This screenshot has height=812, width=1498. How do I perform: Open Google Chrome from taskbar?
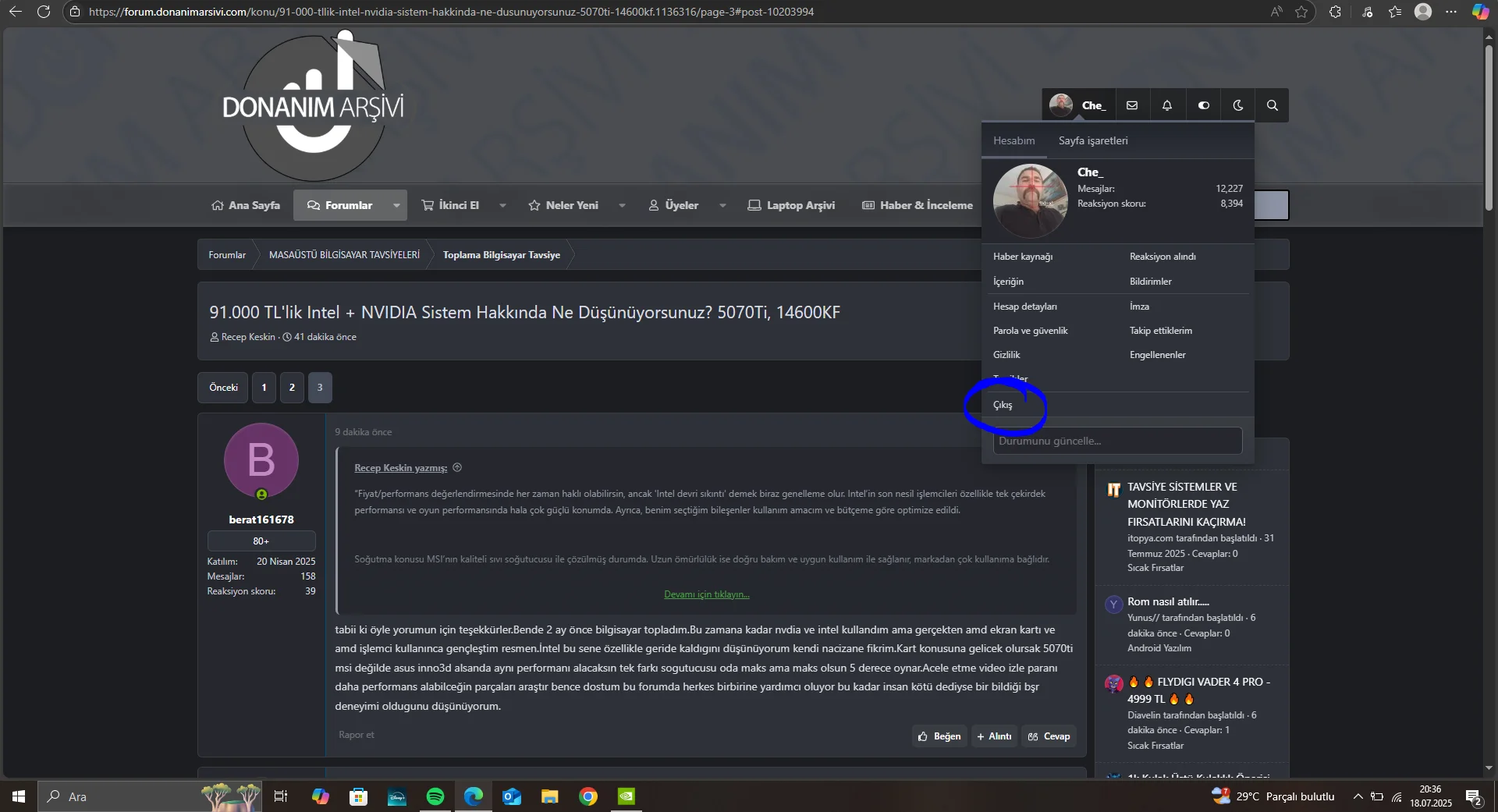click(x=588, y=796)
